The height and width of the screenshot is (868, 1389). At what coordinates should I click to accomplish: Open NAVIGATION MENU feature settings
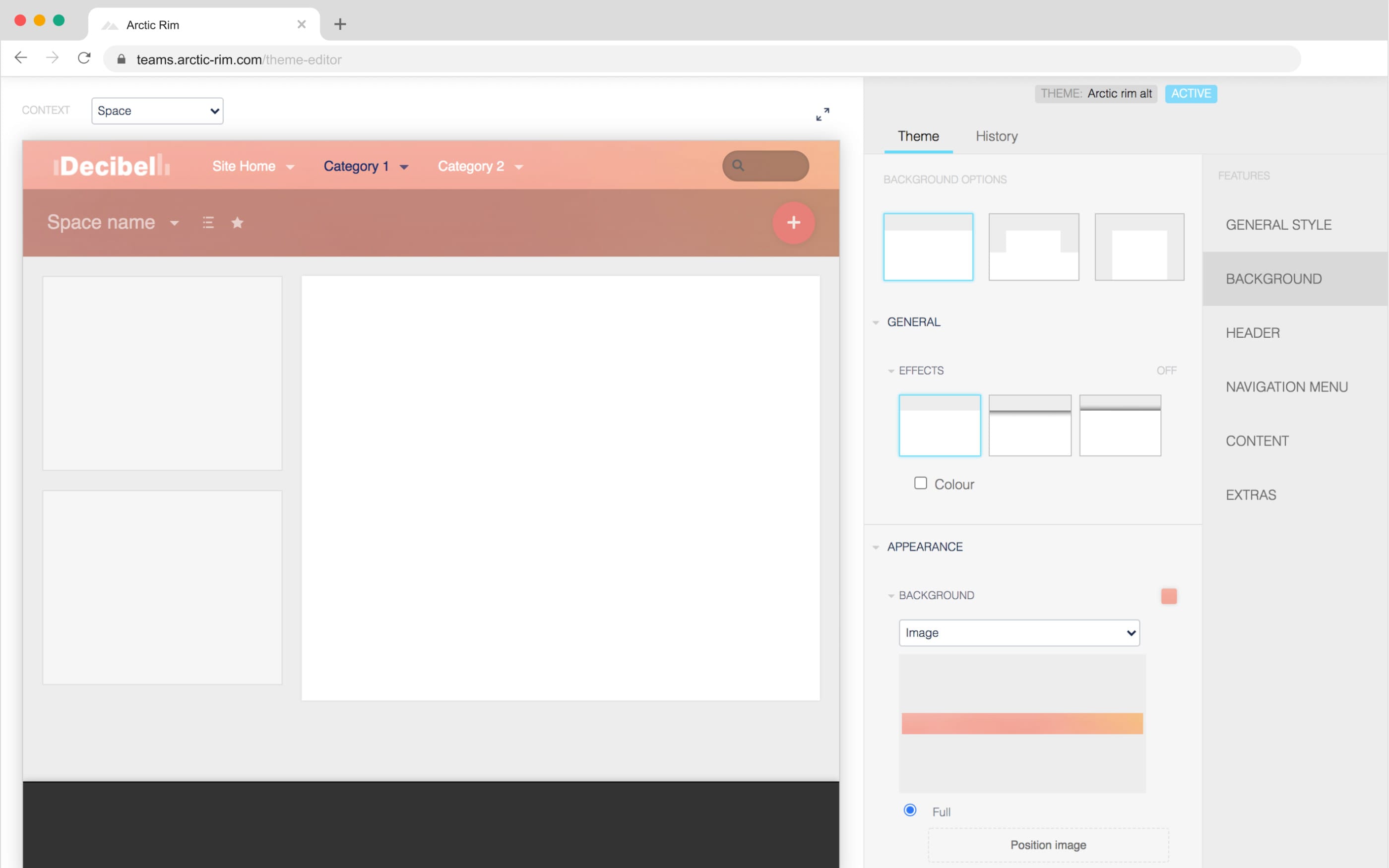point(1295,387)
